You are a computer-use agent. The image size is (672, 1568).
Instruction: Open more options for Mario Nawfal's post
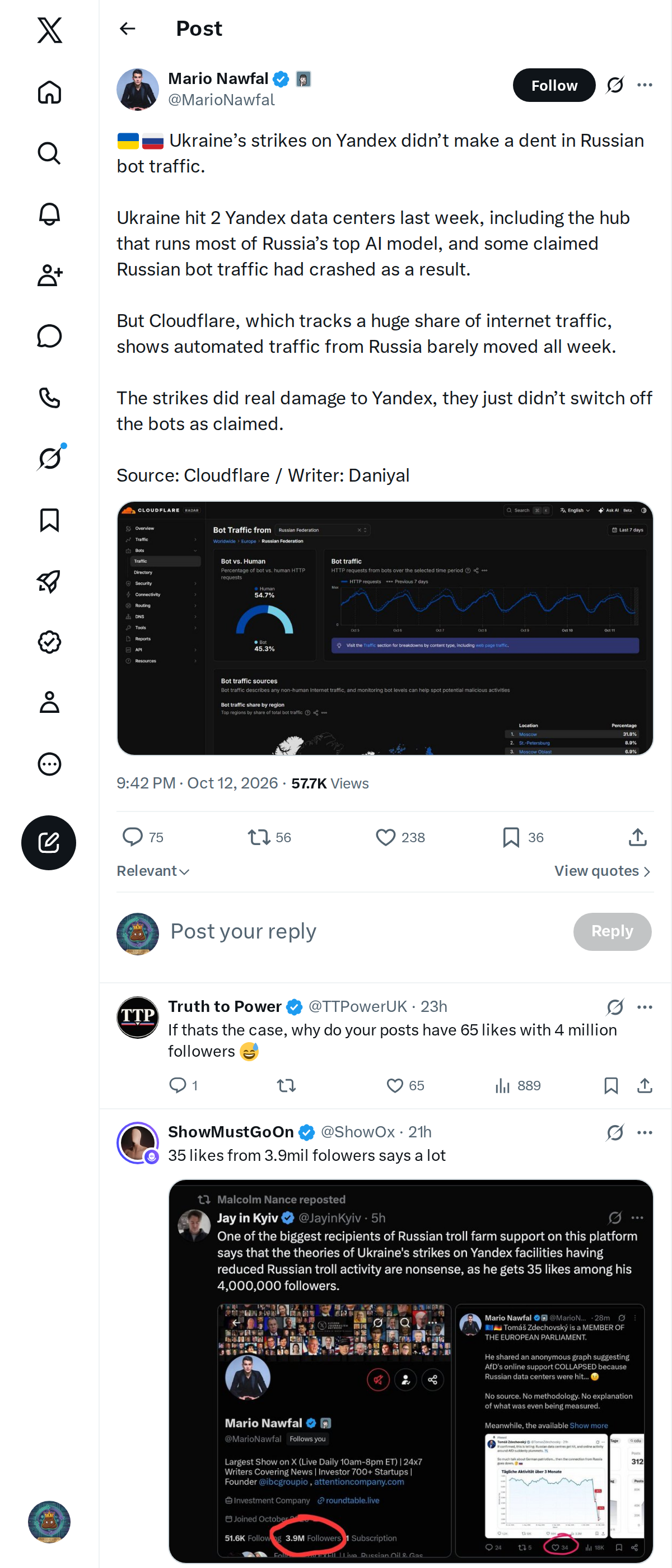645,85
